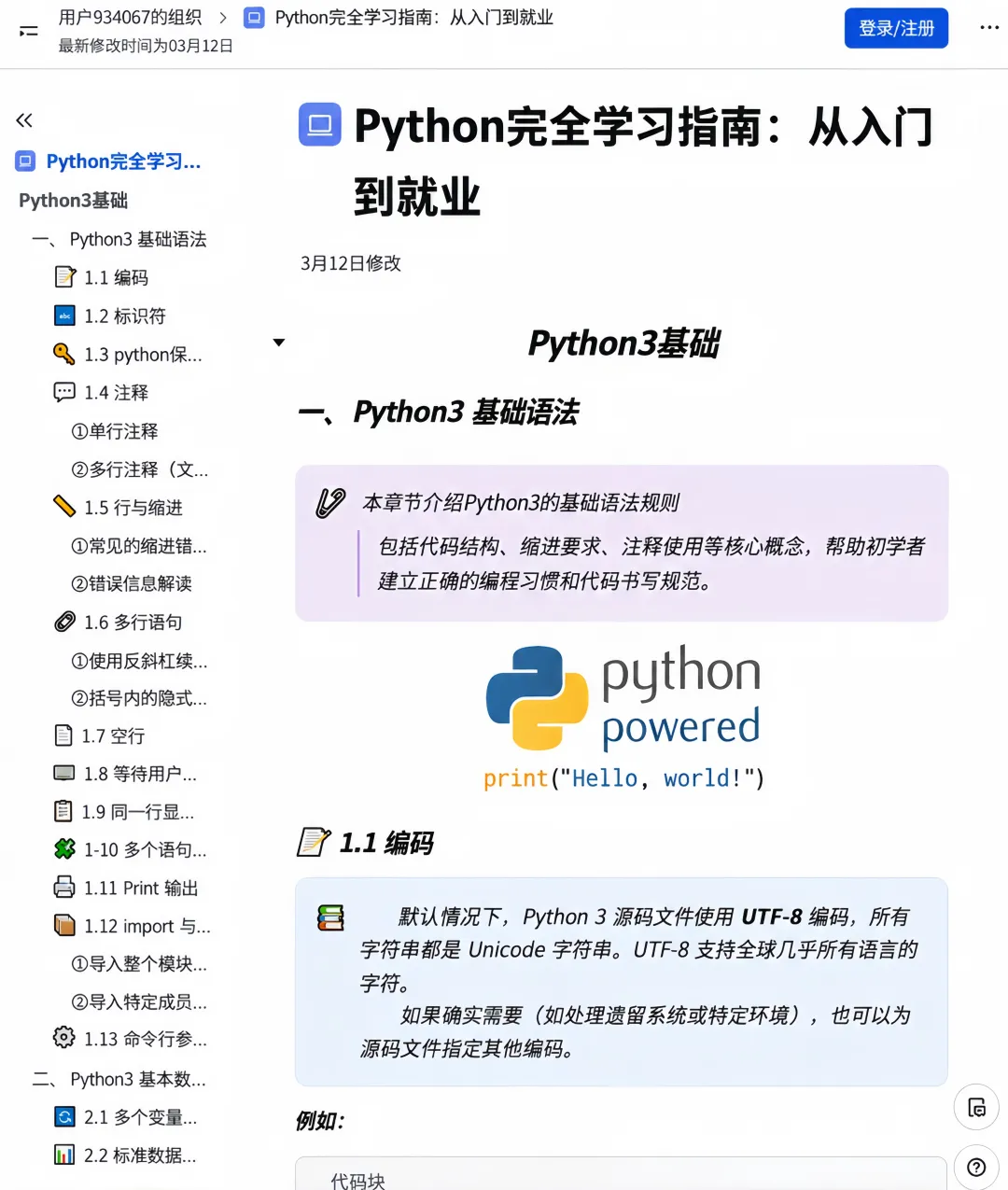
Task: Click the sync icon for 2.1 多个变量...
Action: (64, 1116)
